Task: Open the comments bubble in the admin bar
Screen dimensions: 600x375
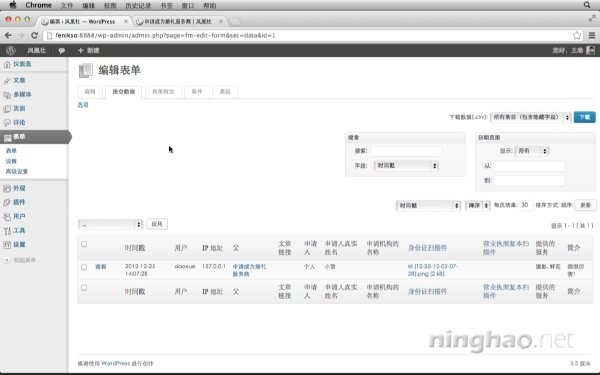Action: (x=61, y=51)
